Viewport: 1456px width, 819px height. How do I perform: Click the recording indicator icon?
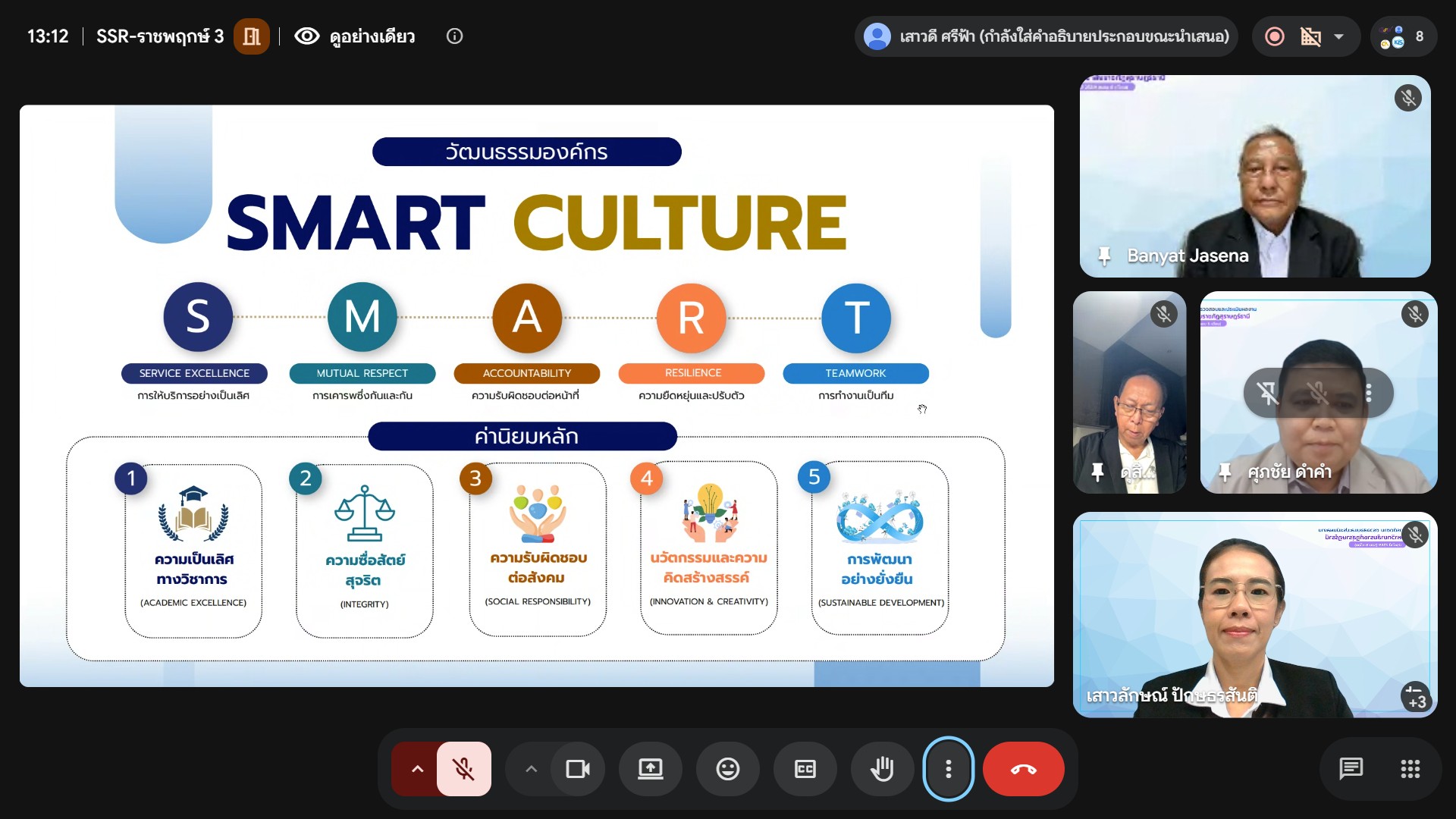click(x=1275, y=36)
